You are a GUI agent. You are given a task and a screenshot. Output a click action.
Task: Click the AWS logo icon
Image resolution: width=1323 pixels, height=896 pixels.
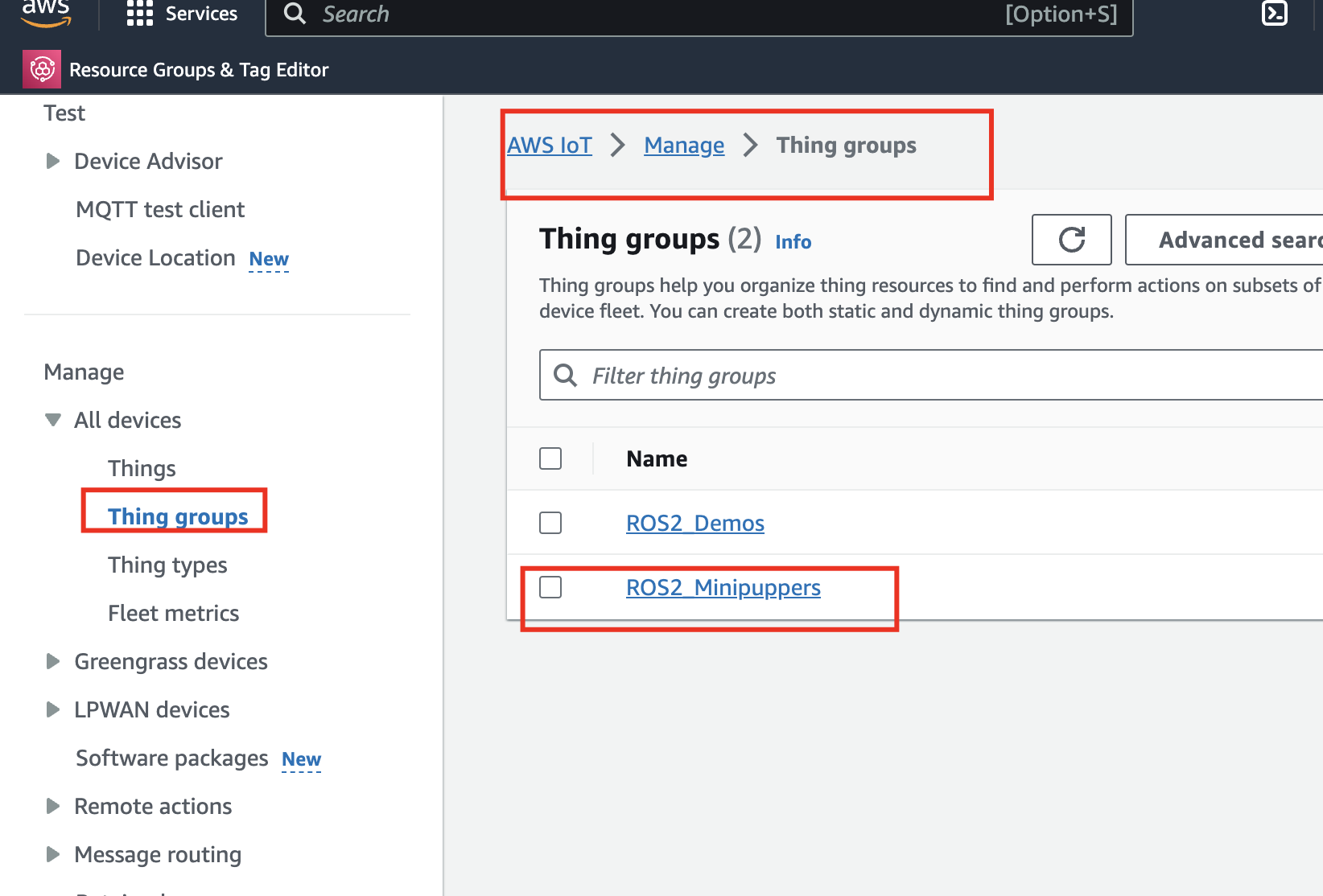(46, 14)
